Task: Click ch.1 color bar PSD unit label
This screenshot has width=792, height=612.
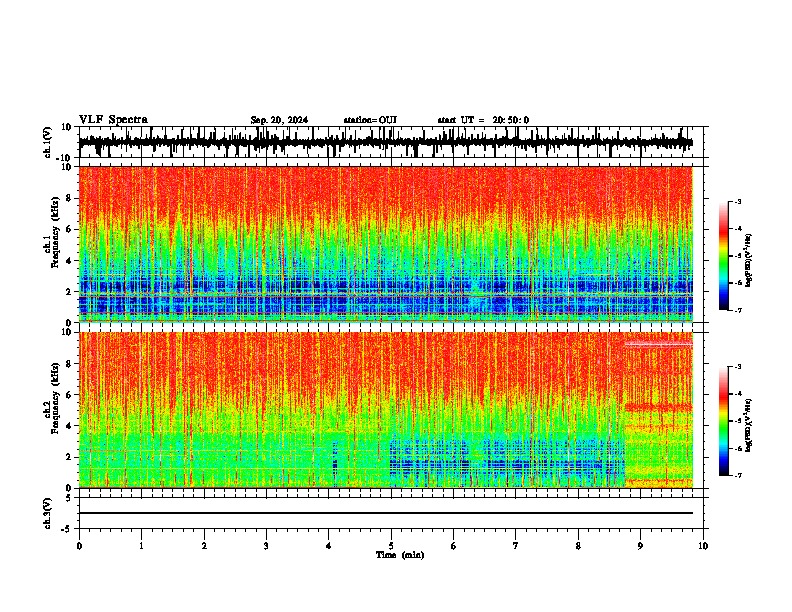Action: (x=748, y=260)
